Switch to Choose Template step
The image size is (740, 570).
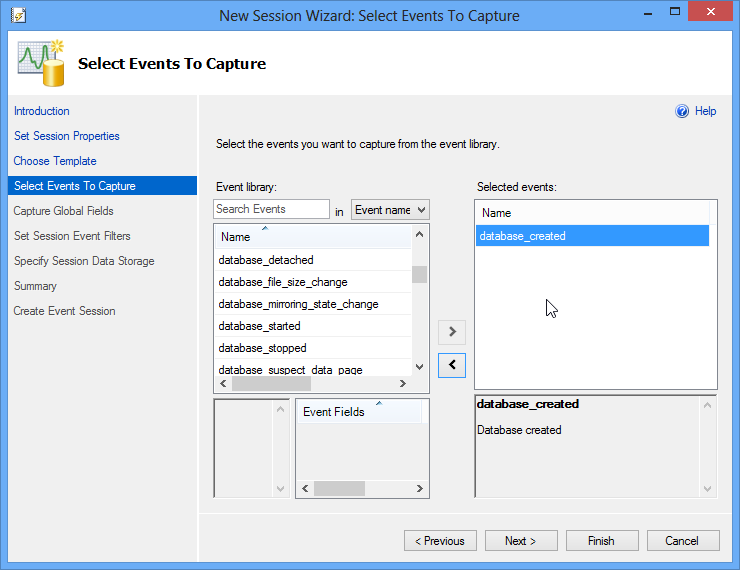click(55, 161)
